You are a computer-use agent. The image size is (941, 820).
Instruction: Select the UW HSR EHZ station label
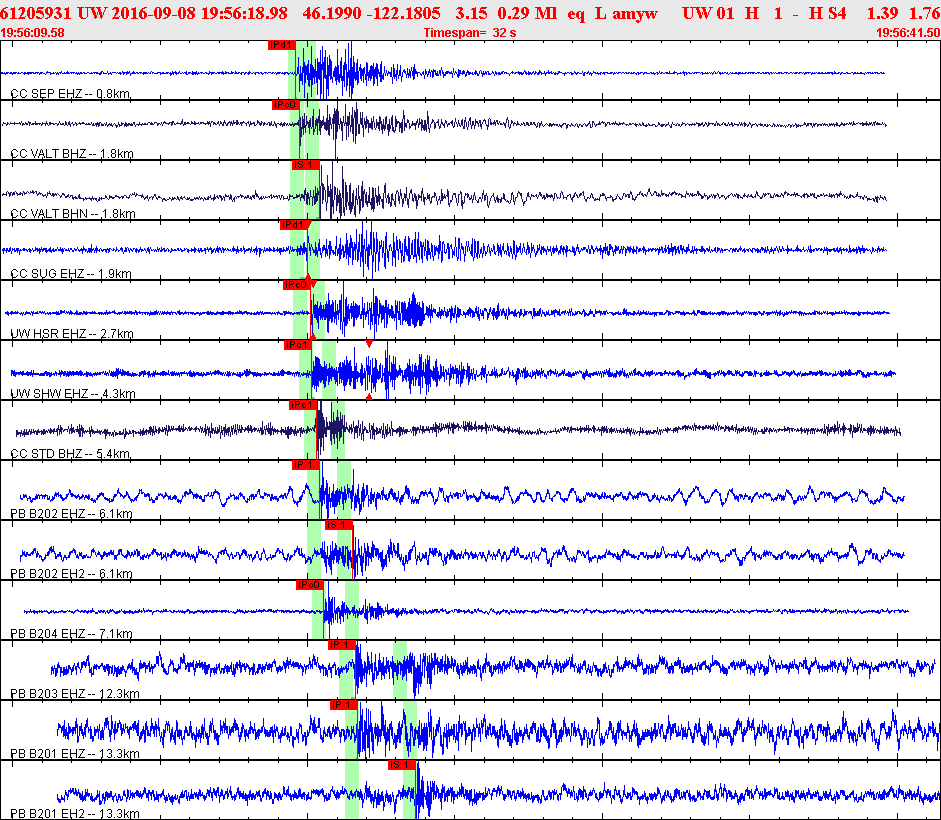72,334
